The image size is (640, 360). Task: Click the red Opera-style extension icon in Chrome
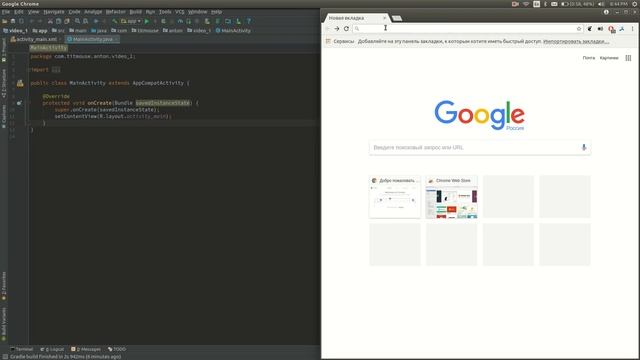pyautogui.click(x=611, y=29)
